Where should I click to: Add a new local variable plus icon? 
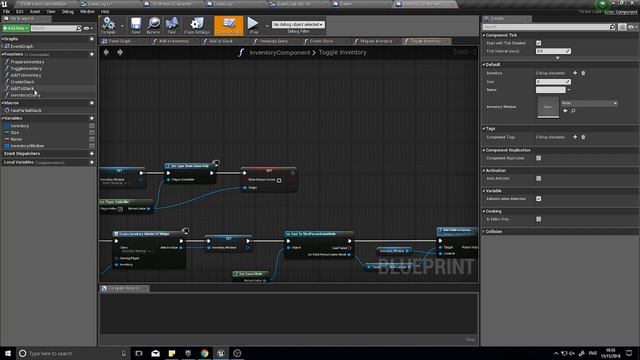point(91,162)
